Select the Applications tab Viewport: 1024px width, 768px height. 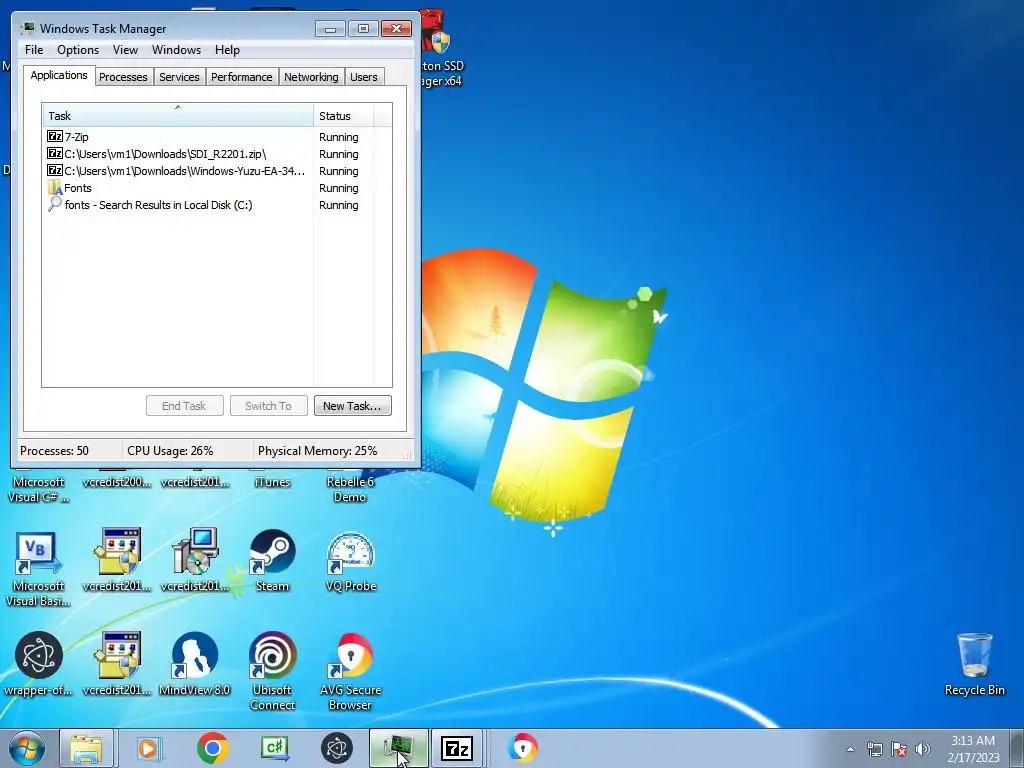point(59,75)
